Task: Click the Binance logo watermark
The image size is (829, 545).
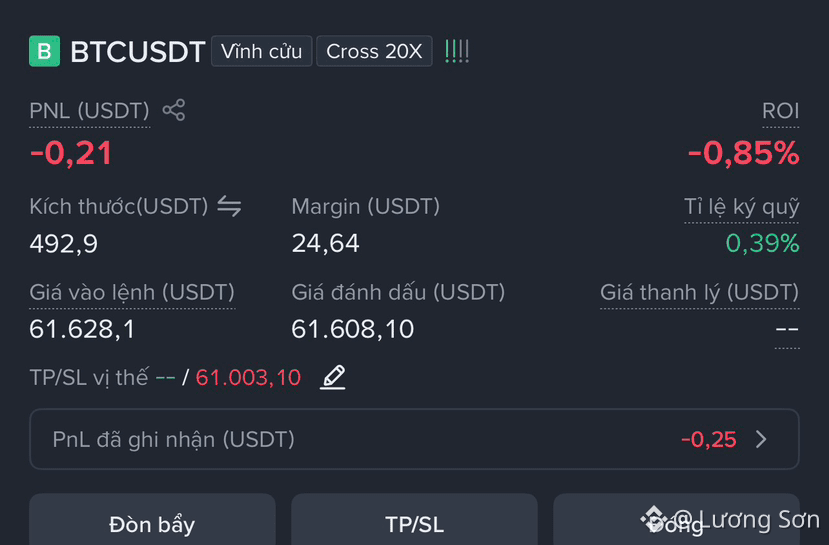Action: coord(653,519)
